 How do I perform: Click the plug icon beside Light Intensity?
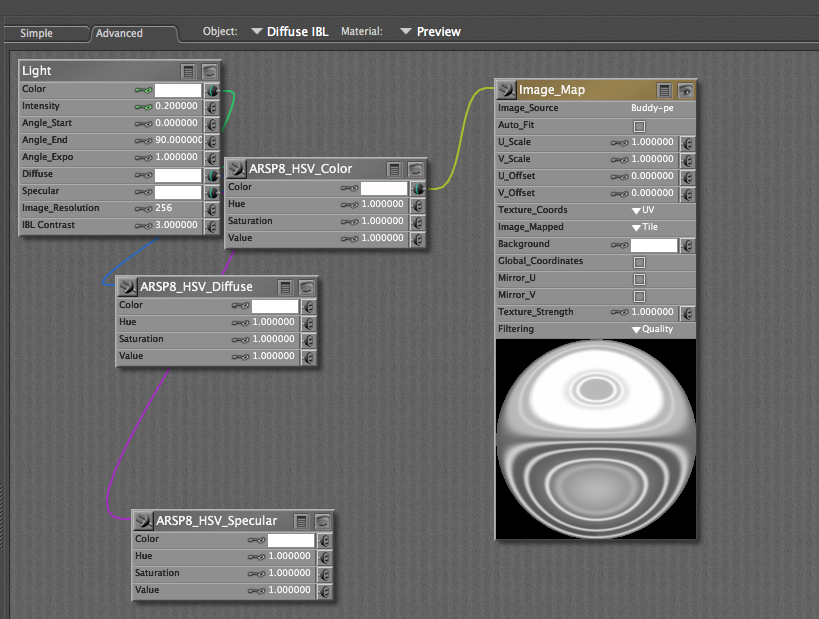(212, 107)
